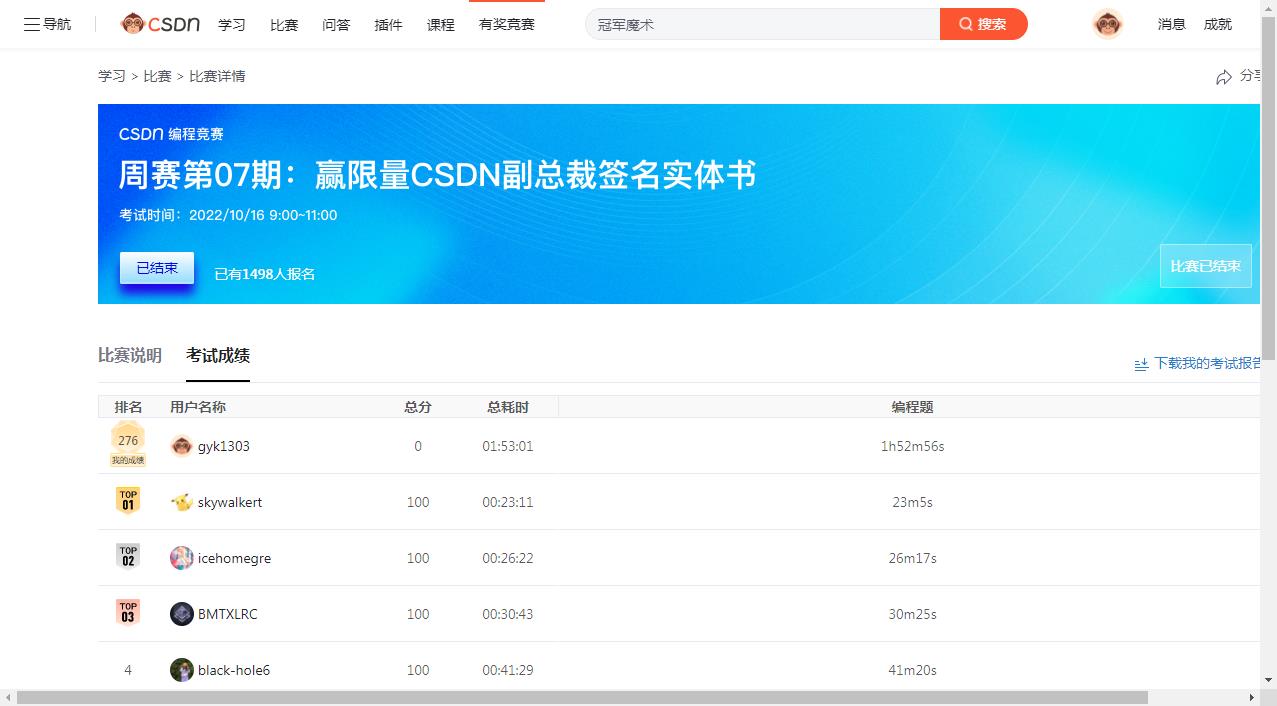Click 下载我的考试报告 link
The width and height of the screenshot is (1277, 706).
(1207, 364)
